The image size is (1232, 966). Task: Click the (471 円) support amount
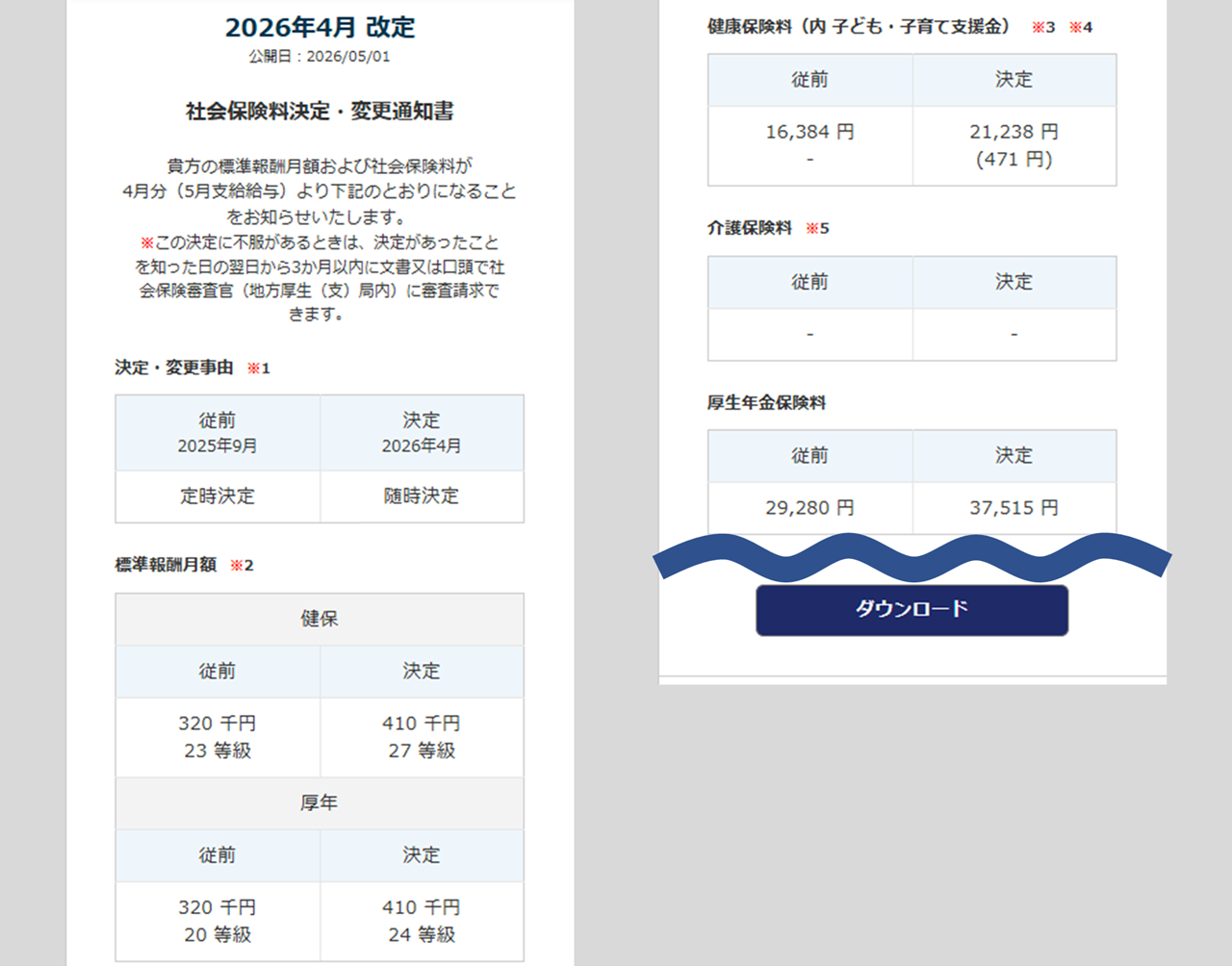1014,160
